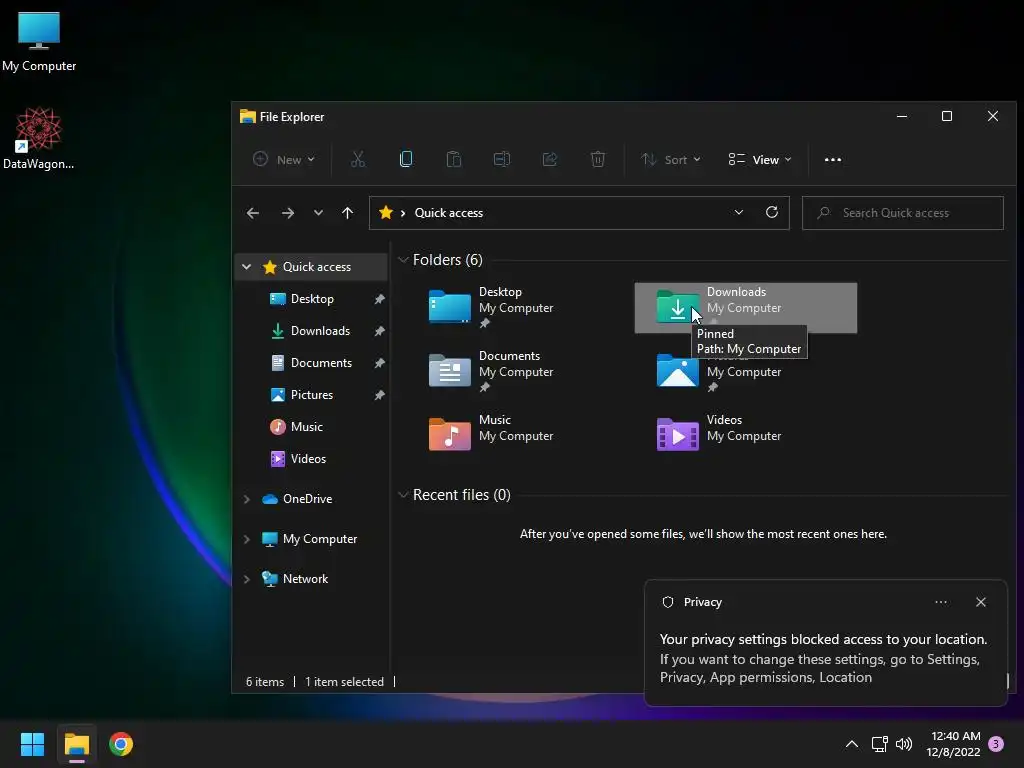The height and width of the screenshot is (768, 1024).
Task: Open notification center badge
Action: (996, 744)
